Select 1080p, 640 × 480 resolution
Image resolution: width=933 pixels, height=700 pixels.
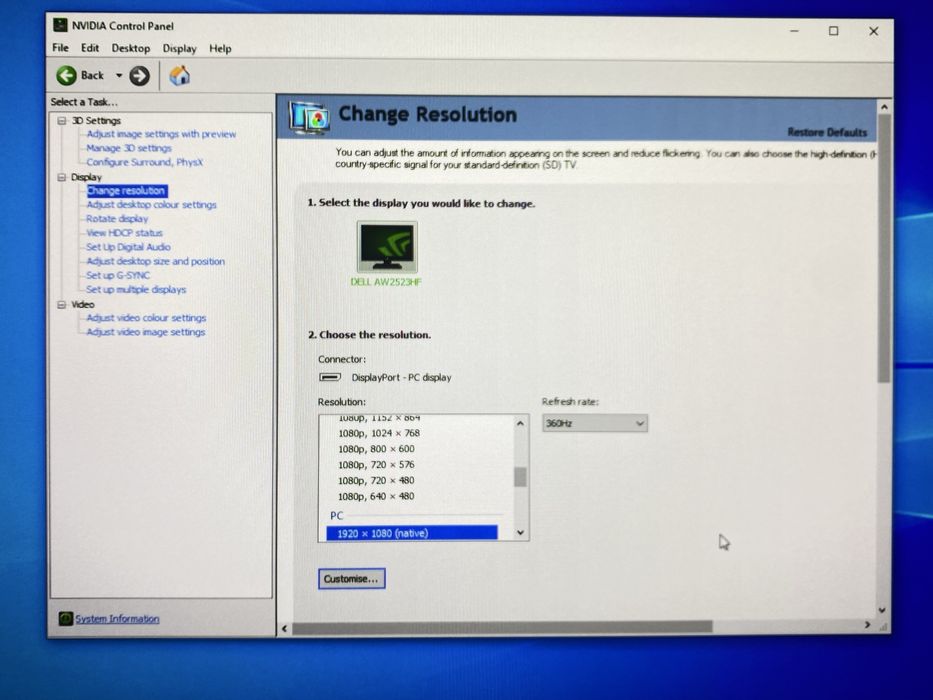click(x=376, y=496)
